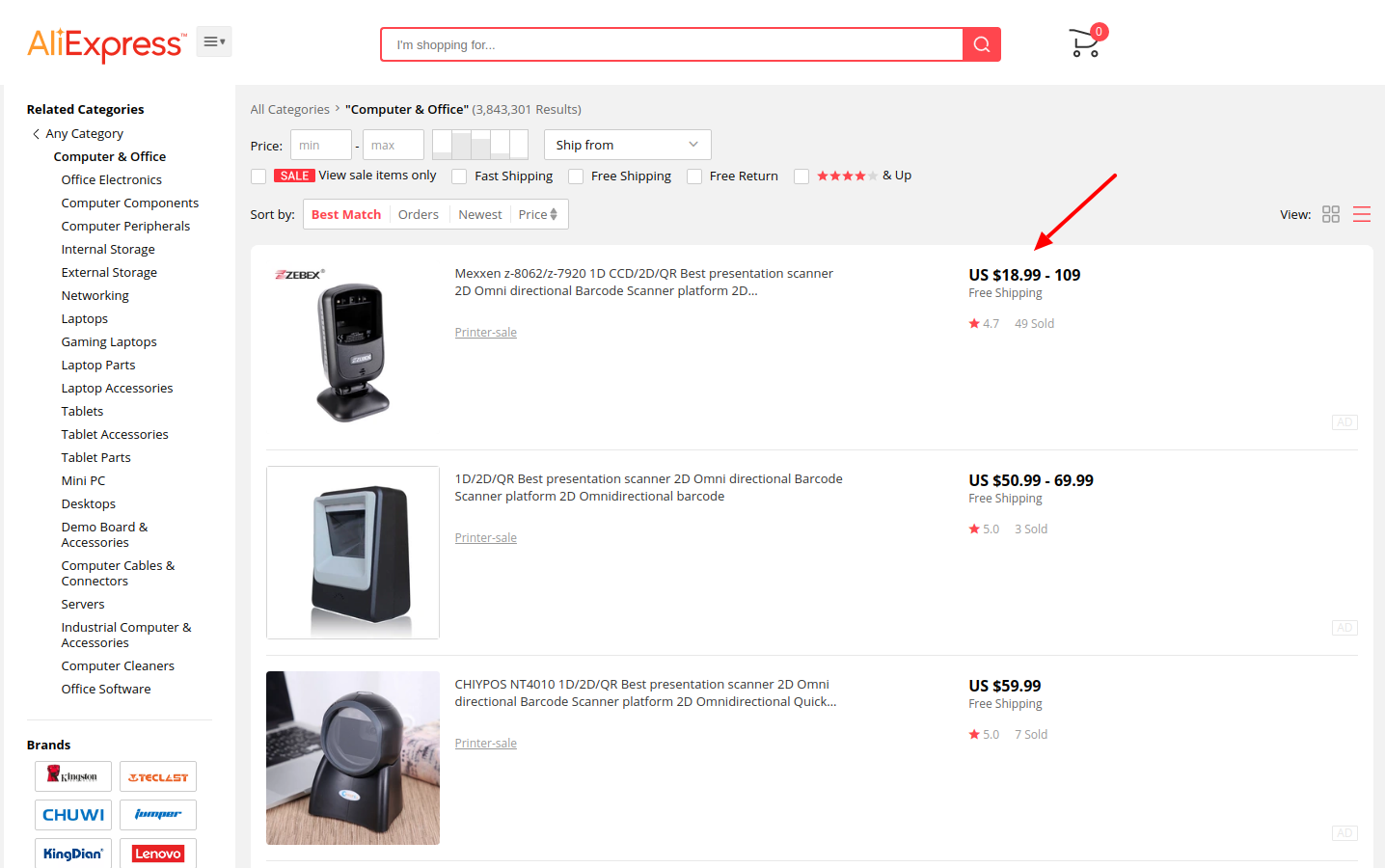Sort results by Newest

(480, 214)
